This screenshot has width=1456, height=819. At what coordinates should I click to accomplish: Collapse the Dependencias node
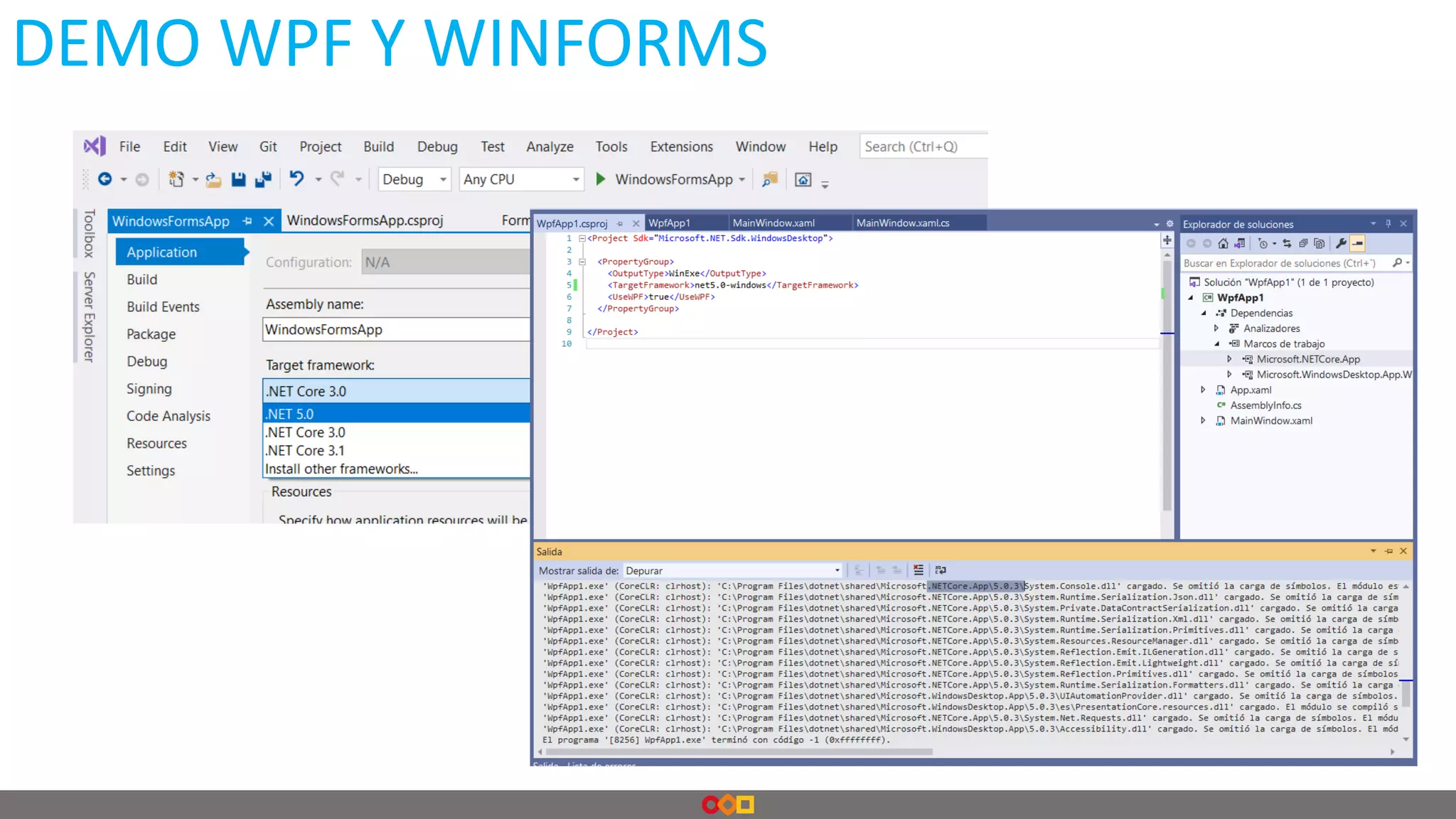(1204, 314)
